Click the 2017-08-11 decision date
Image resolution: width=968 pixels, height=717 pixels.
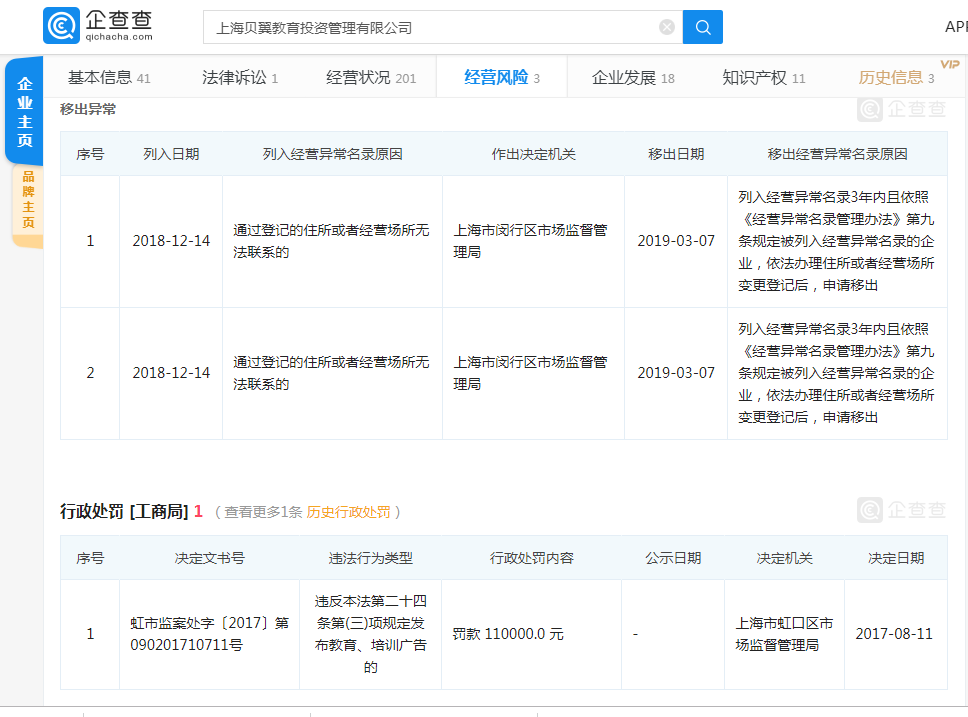[894, 634]
